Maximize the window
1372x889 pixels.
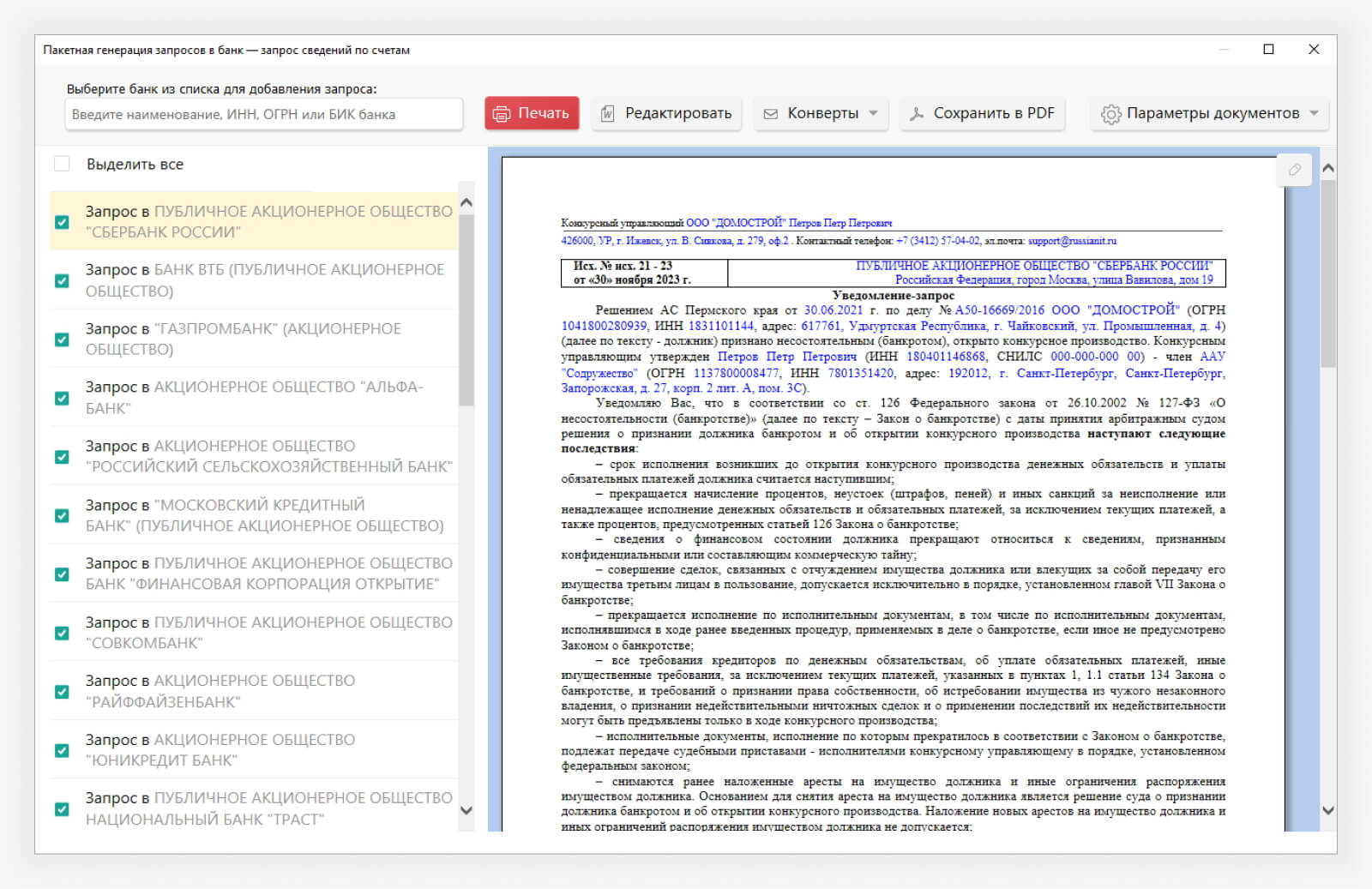coord(1269,50)
